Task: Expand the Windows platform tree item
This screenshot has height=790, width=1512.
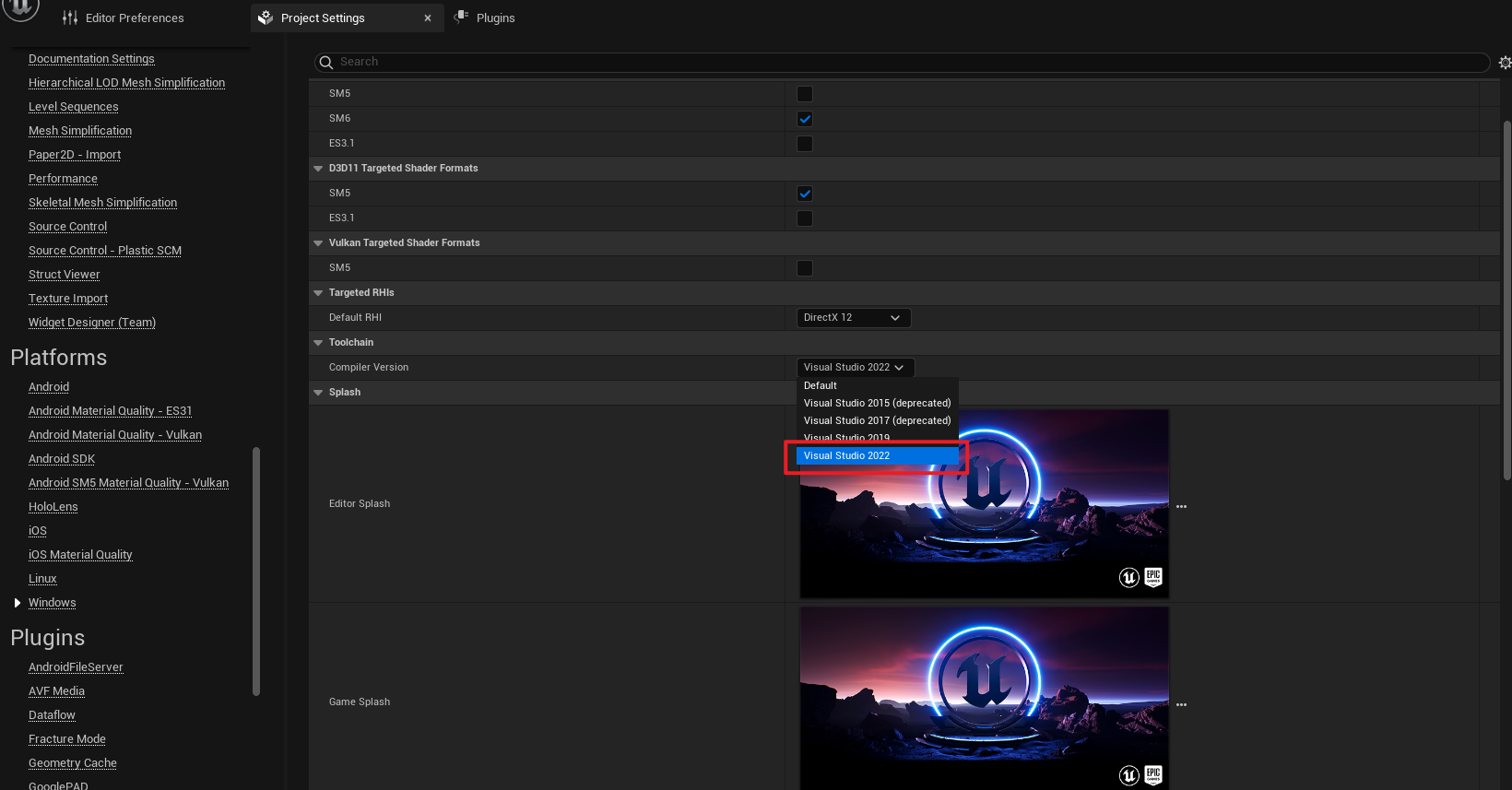Action: point(18,603)
